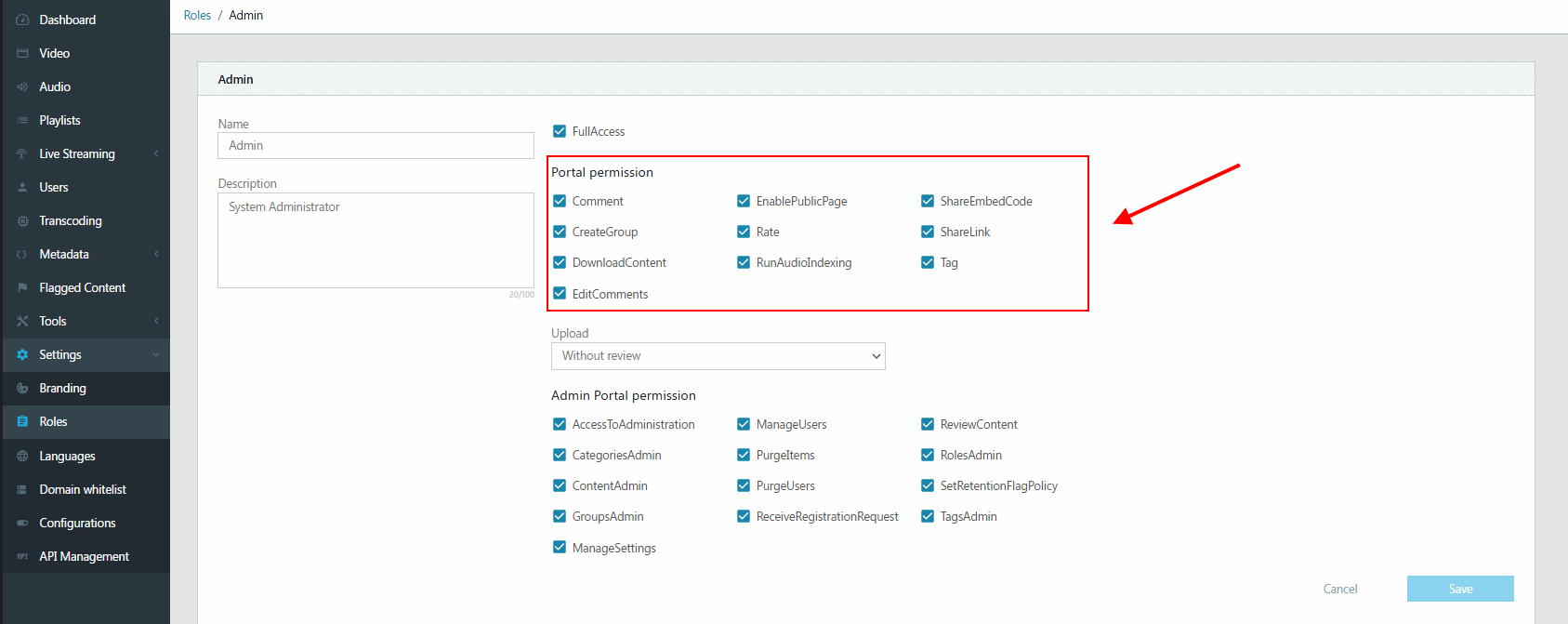Go back via the Roles breadcrumb link
The height and width of the screenshot is (624, 1568).
pyautogui.click(x=197, y=15)
